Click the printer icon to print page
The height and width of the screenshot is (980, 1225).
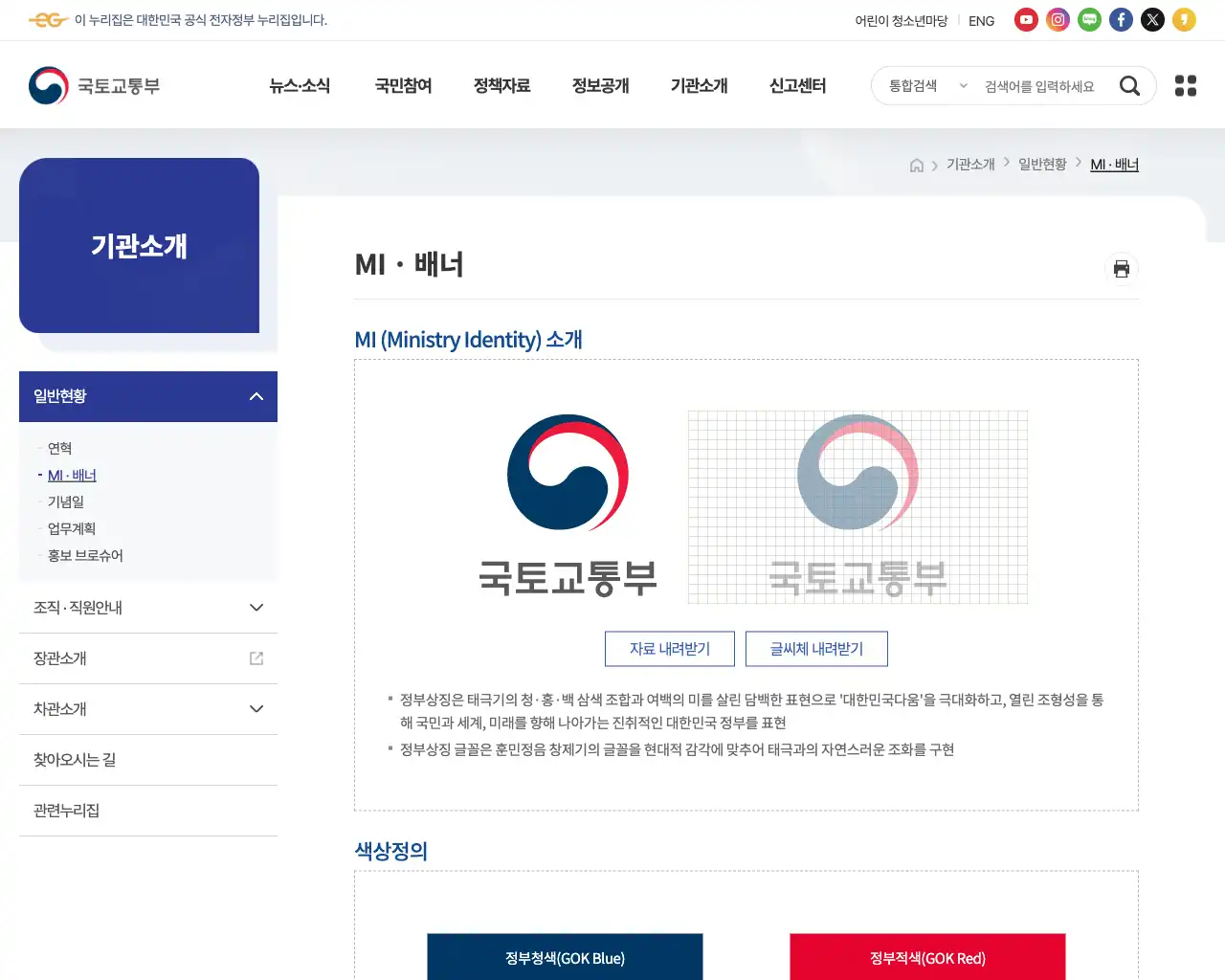tap(1122, 269)
